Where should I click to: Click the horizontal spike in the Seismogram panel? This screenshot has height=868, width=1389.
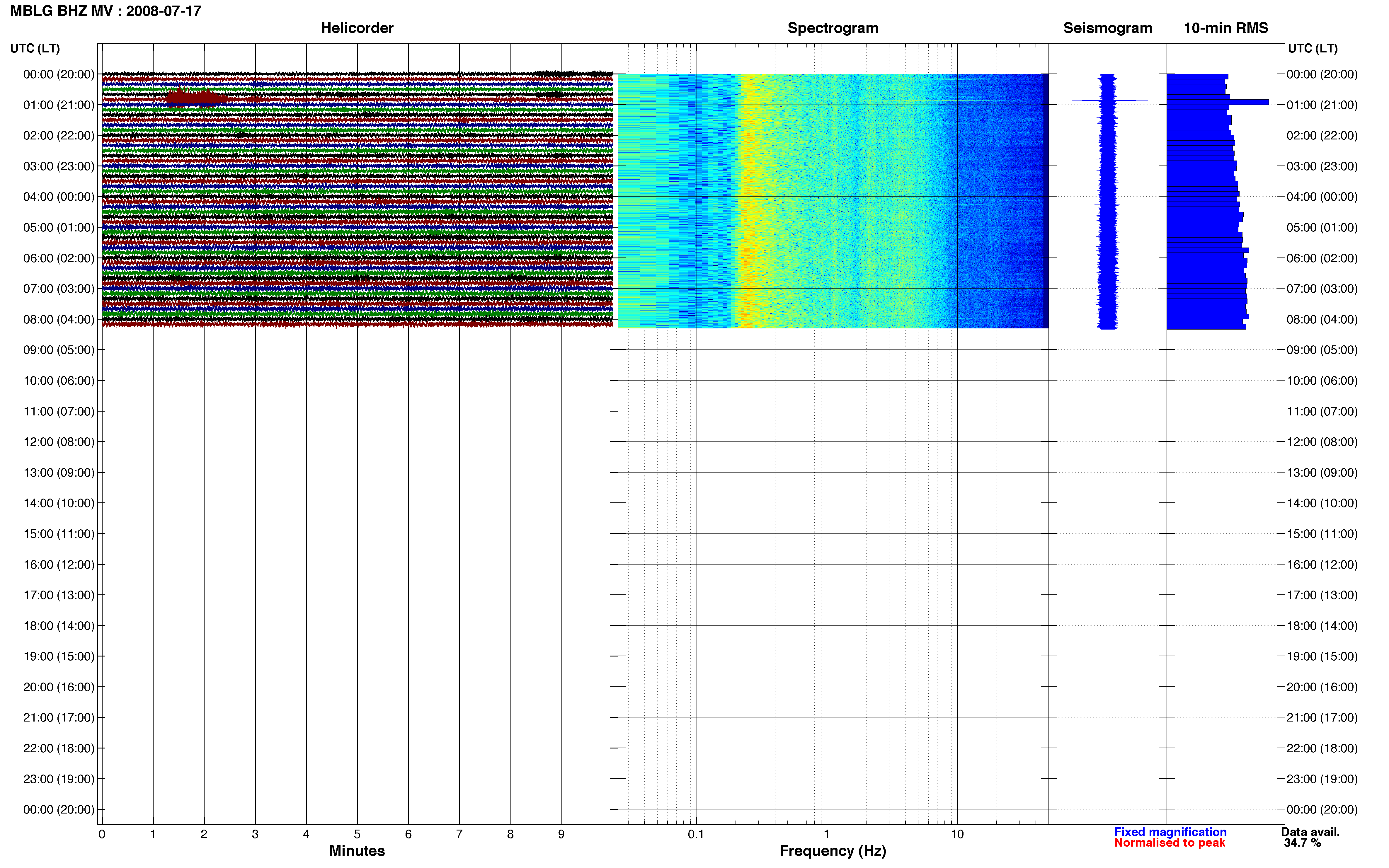1109,100
